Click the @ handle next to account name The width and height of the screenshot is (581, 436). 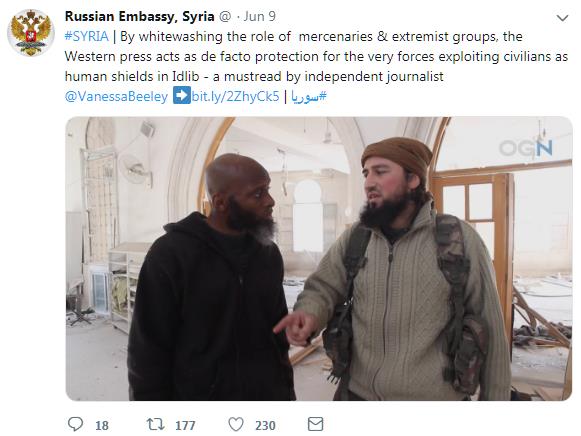225,17
